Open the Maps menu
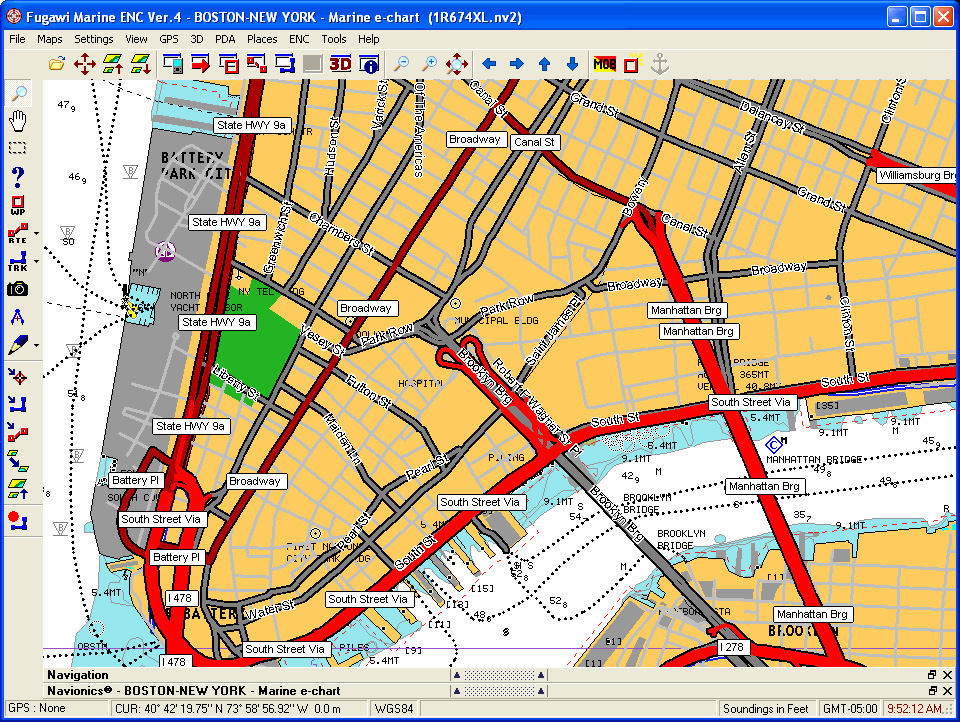Screen dimensions: 960x722 pos(50,39)
